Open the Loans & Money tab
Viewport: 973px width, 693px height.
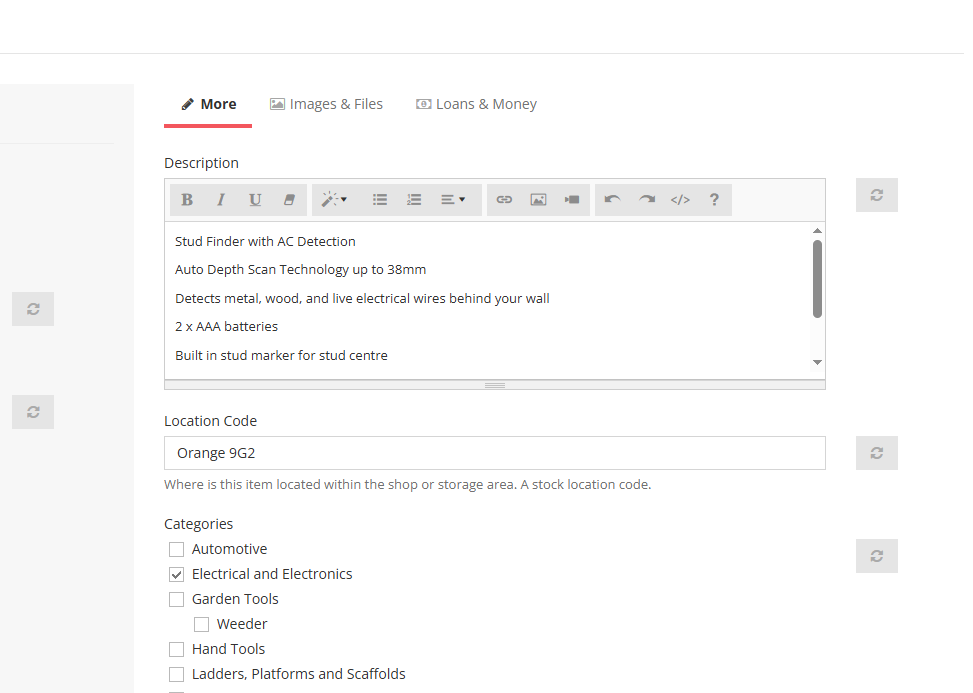pos(477,104)
